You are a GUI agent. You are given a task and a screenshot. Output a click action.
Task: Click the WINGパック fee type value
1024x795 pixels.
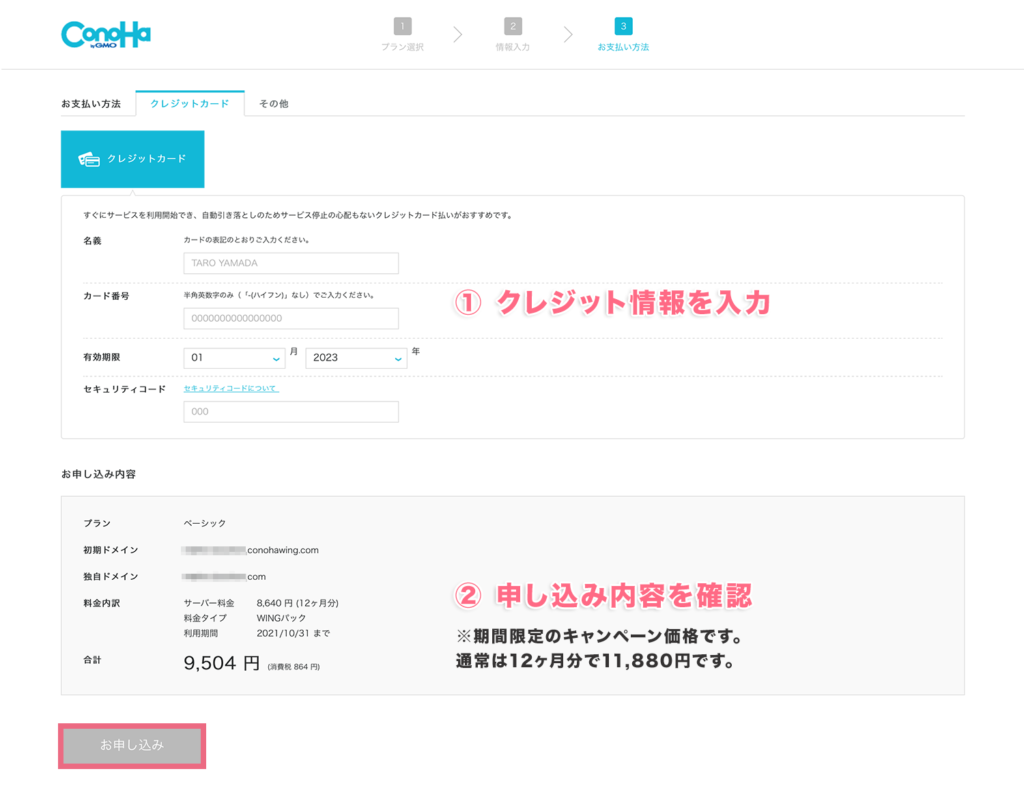pyautogui.click(x=281, y=618)
